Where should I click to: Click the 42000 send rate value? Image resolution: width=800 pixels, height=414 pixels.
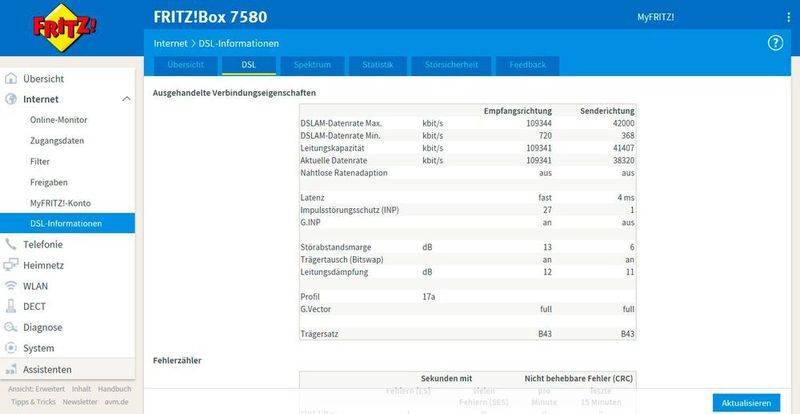click(624, 123)
